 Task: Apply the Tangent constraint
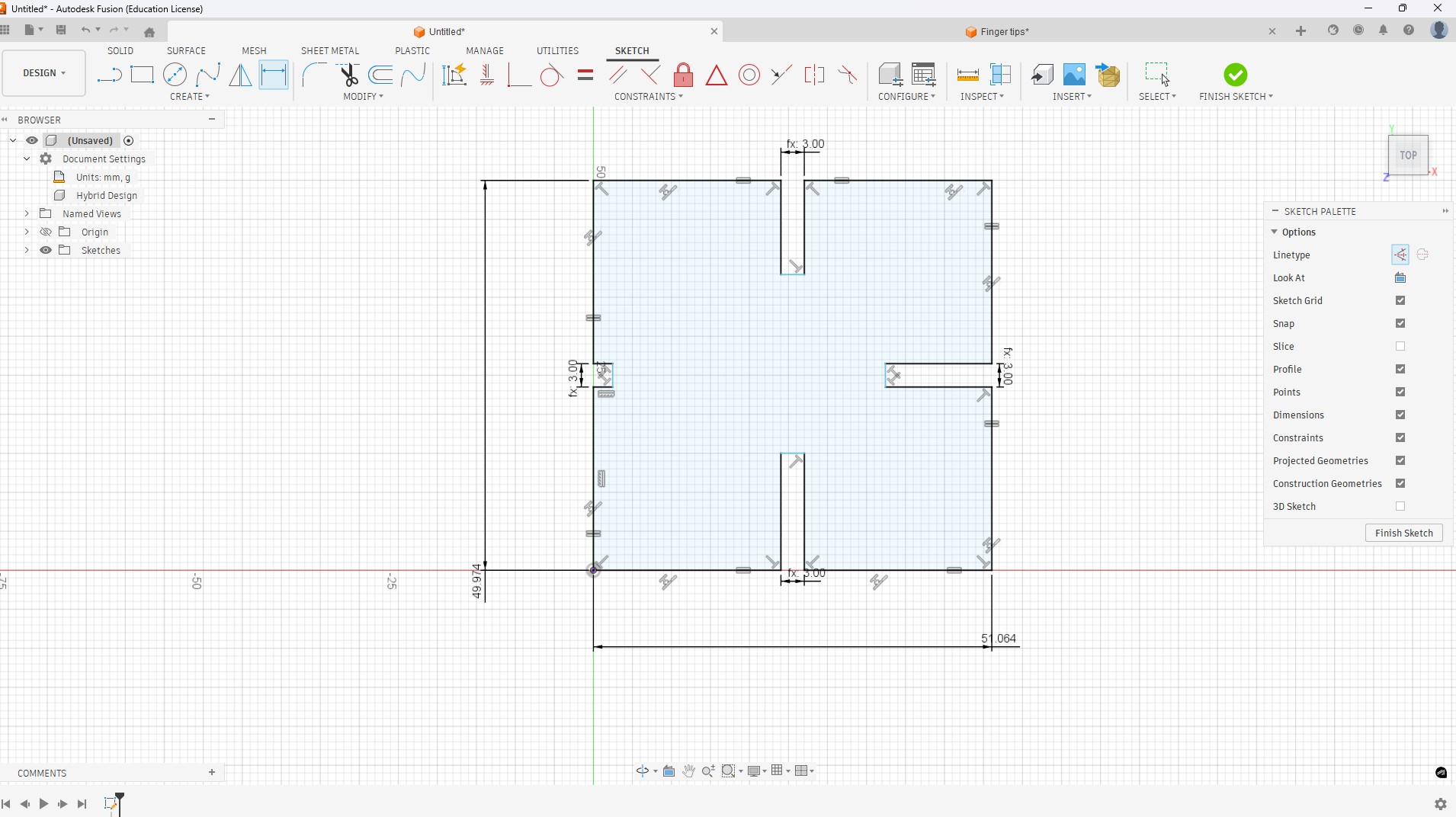pyautogui.click(x=551, y=75)
